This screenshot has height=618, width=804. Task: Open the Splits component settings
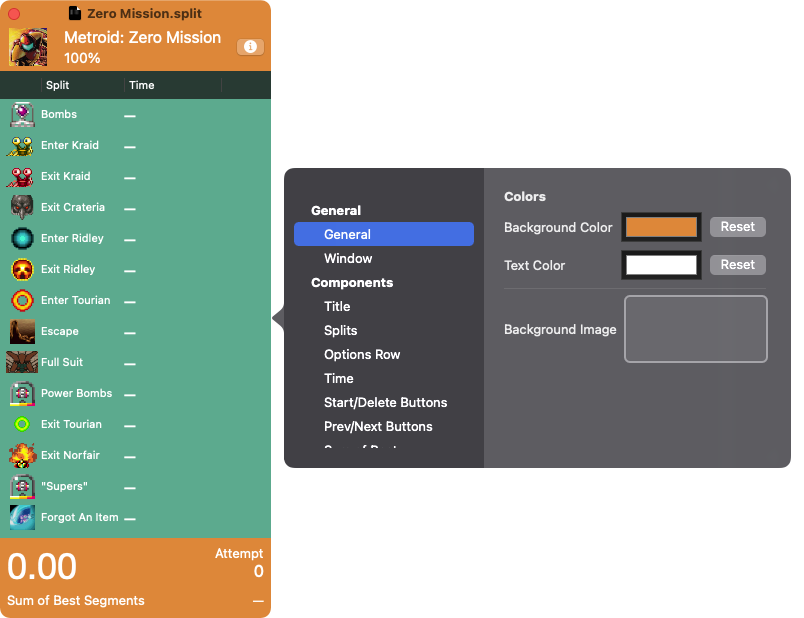click(x=340, y=330)
